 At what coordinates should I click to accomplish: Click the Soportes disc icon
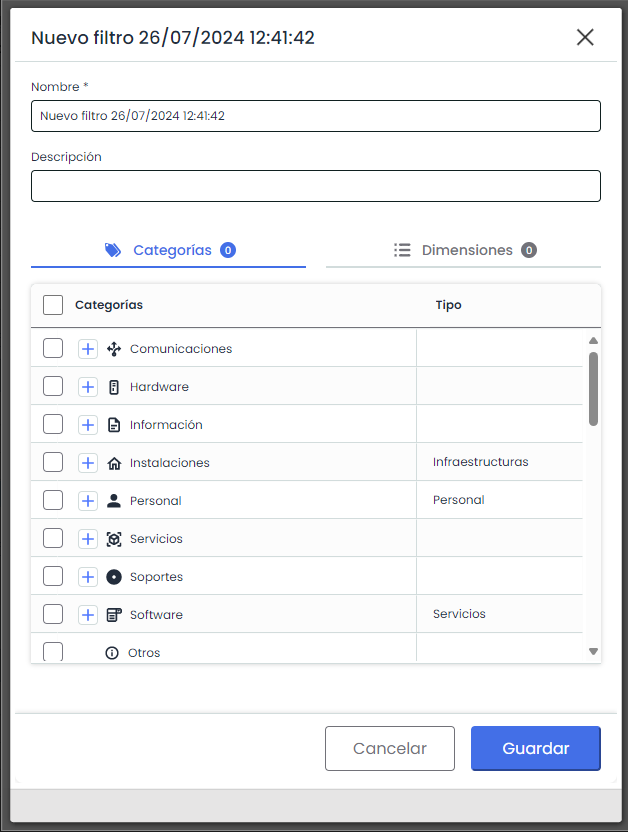point(113,577)
